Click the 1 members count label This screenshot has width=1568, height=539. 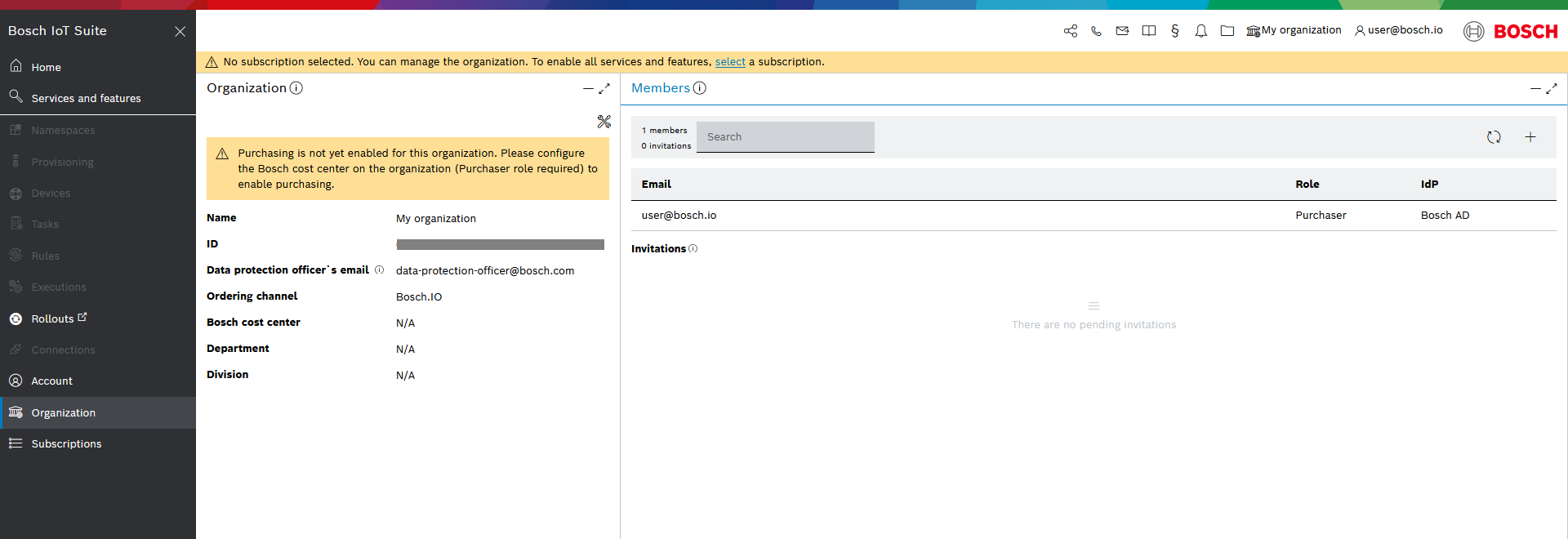[x=665, y=131]
